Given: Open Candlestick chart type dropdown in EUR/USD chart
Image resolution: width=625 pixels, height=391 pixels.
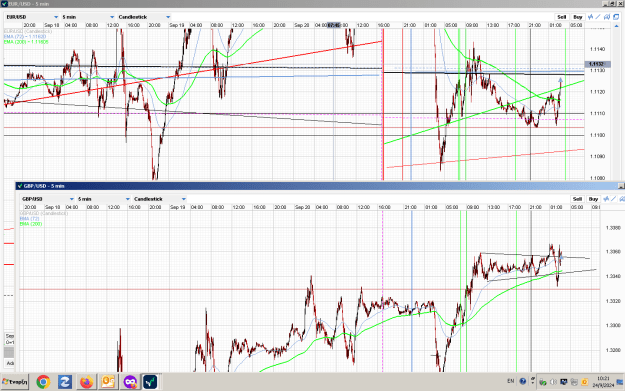Looking at the screenshot, I should 144,17.
